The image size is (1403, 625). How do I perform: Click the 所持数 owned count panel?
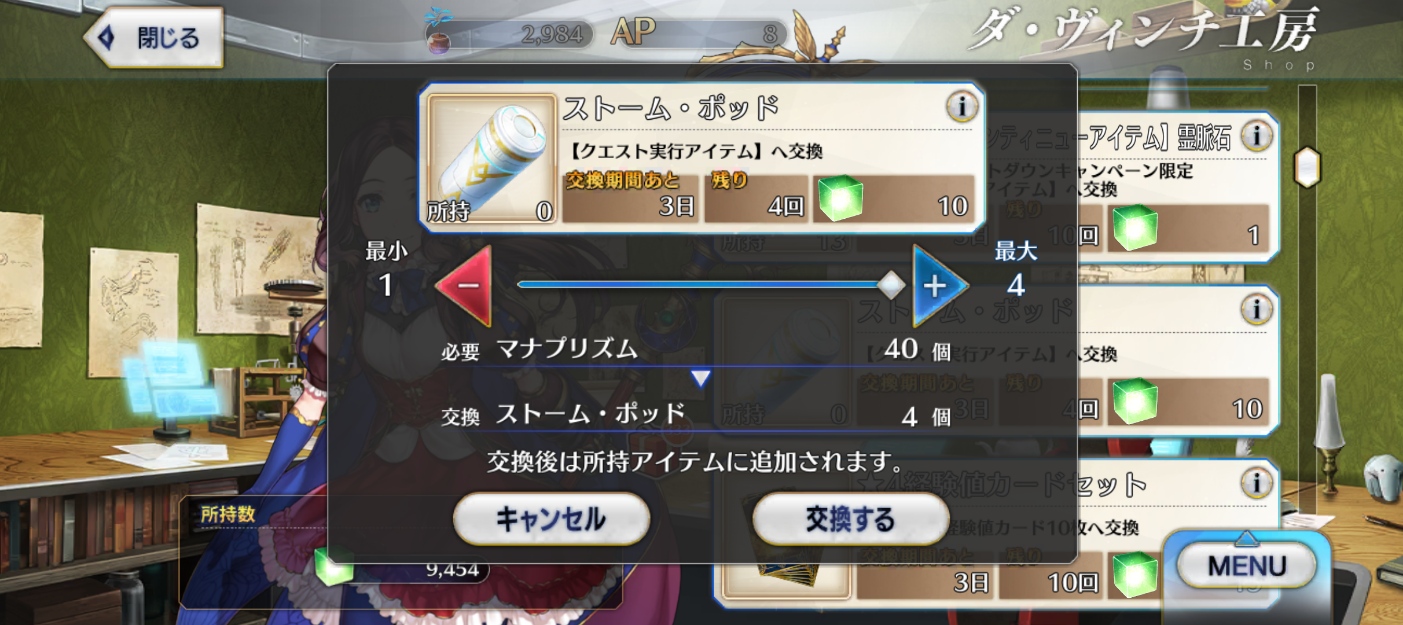click(x=400, y=551)
